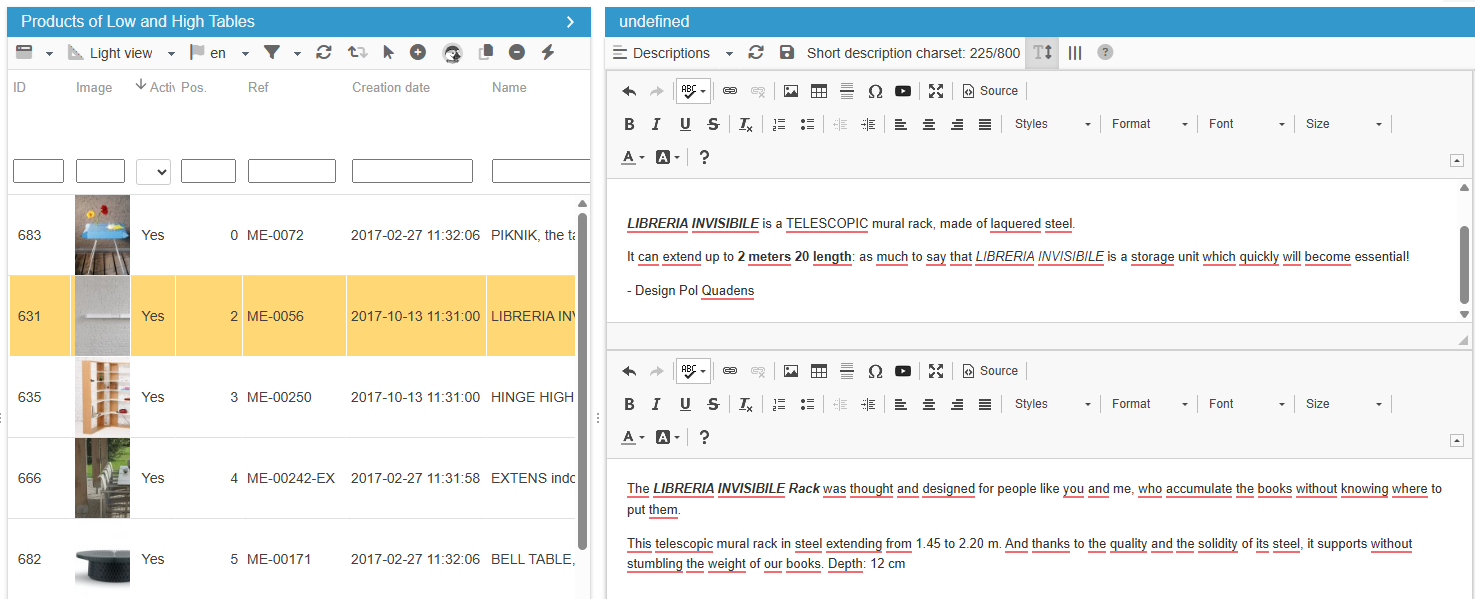Toggle italic in long description editor
Screen dimensions: 1475x599
point(657,405)
